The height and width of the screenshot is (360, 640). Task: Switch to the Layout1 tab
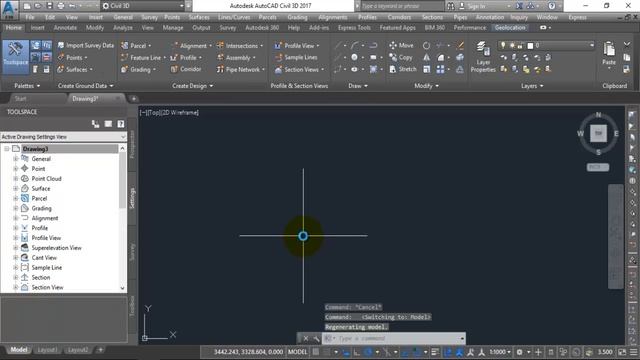(47, 350)
